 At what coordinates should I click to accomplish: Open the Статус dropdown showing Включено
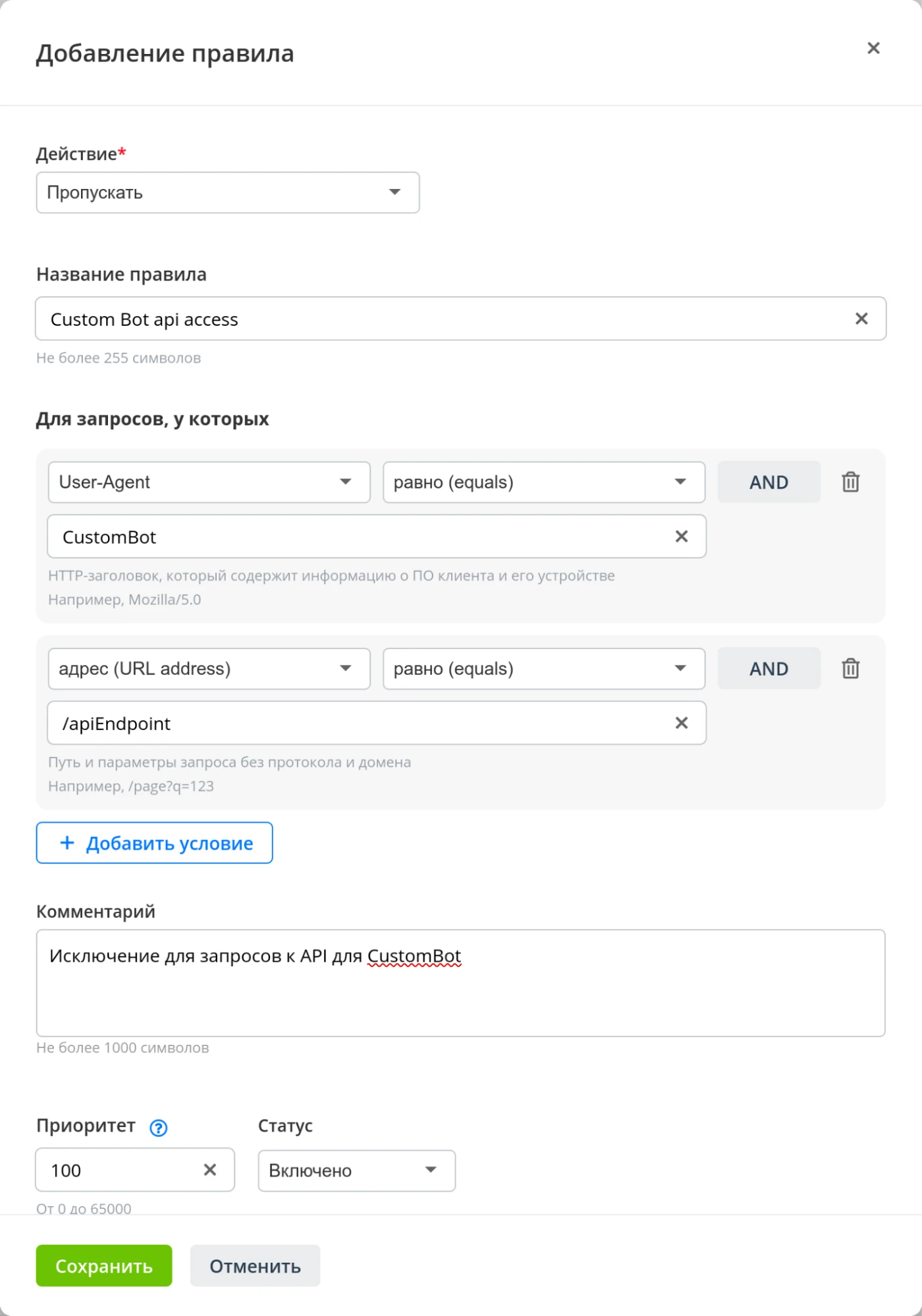[x=356, y=1171]
